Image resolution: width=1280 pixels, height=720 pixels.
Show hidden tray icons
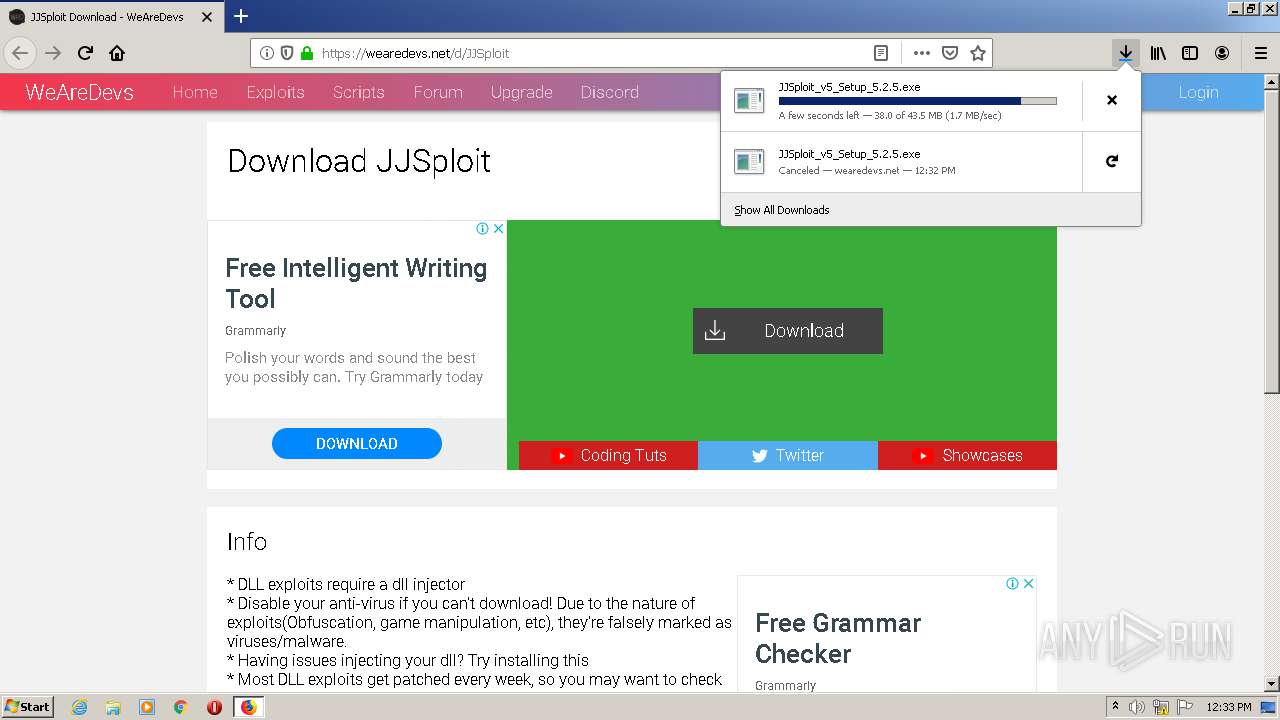pos(1116,707)
